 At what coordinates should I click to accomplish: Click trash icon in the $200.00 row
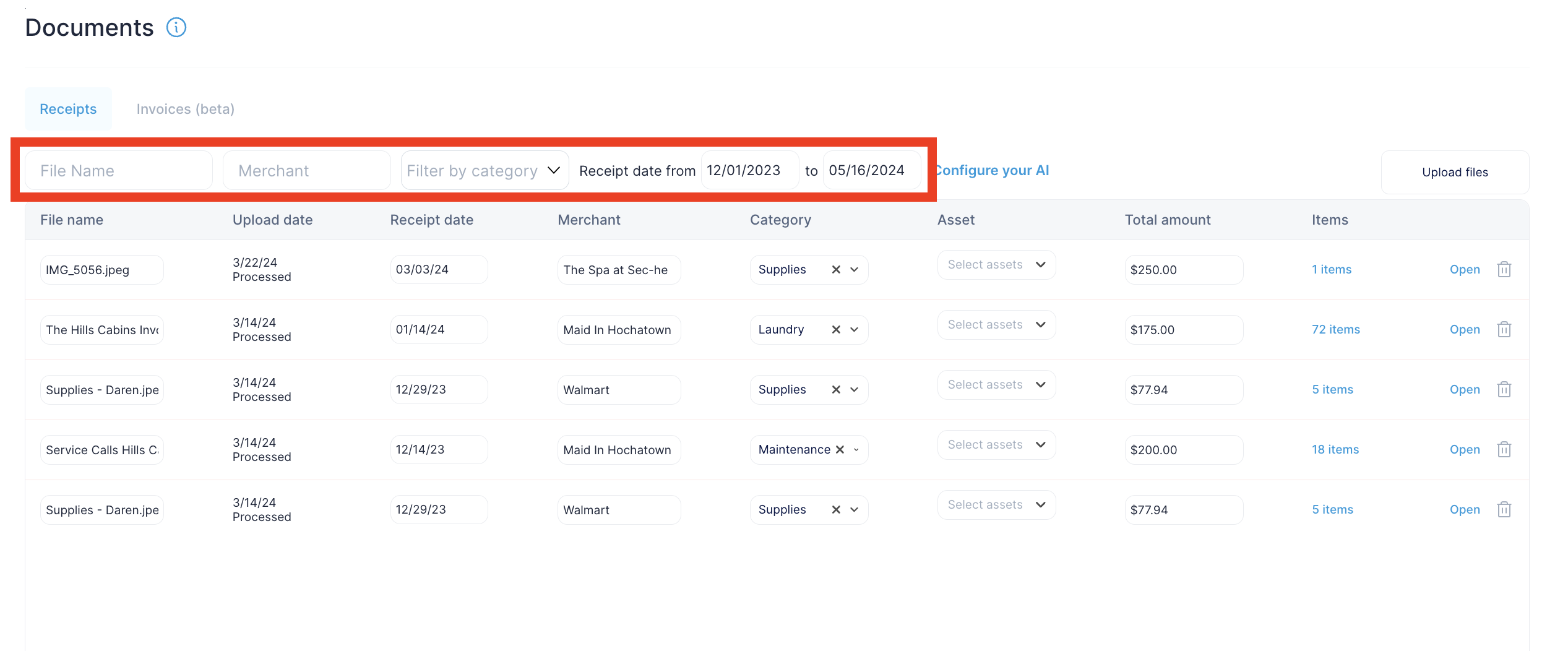point(1504,449)
